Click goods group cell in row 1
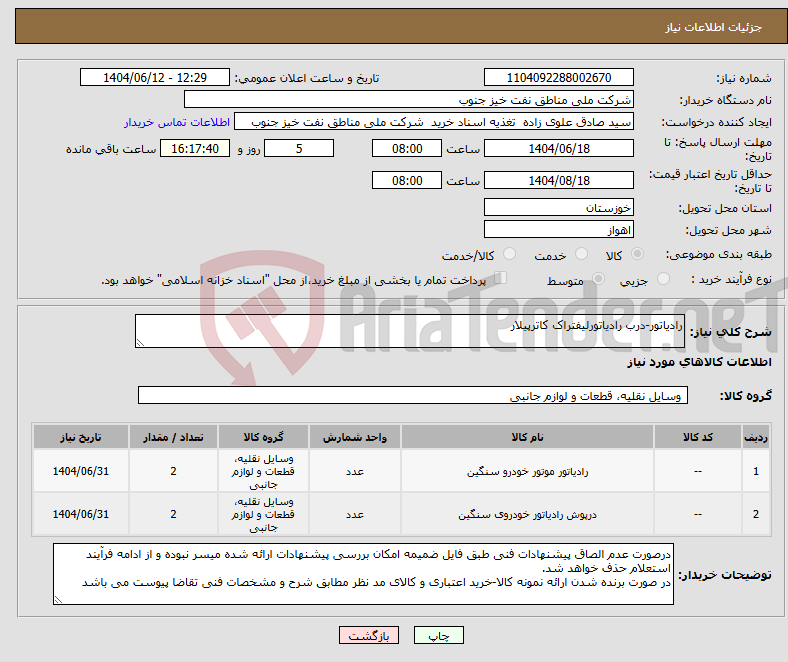 point(263,471)
